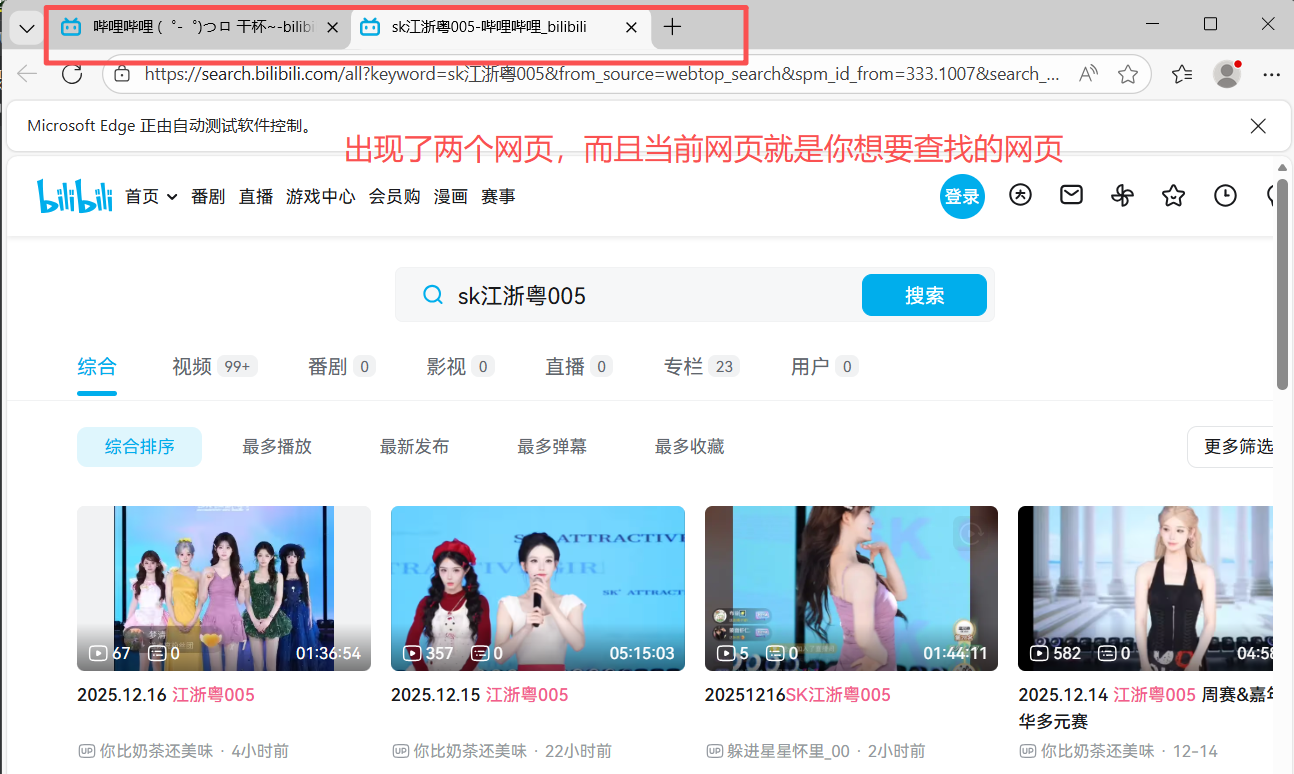
Task: Select 综合排序 sort option
Action: click(139, 447)
